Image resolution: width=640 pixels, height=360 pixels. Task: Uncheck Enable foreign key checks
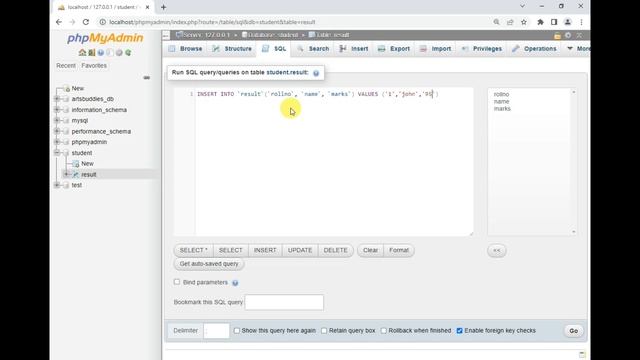(x=460, y=331)
